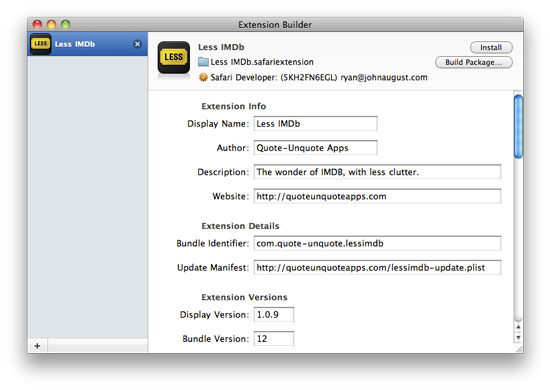Click the folder icon beside Less IMDb.safariextension
Screen dimensions: 550x390
click(x=203, y=62)
